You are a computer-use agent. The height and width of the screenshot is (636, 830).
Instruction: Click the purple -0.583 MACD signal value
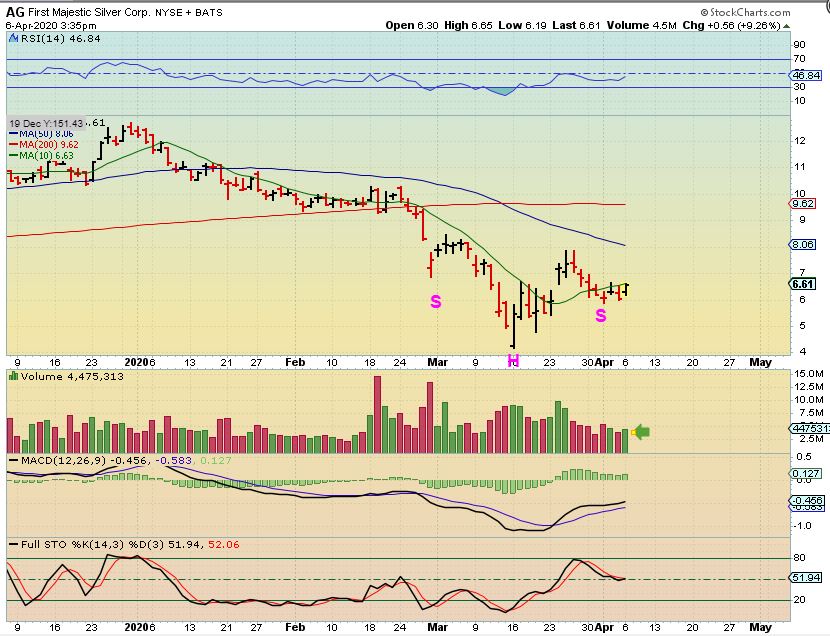[174, 460]
